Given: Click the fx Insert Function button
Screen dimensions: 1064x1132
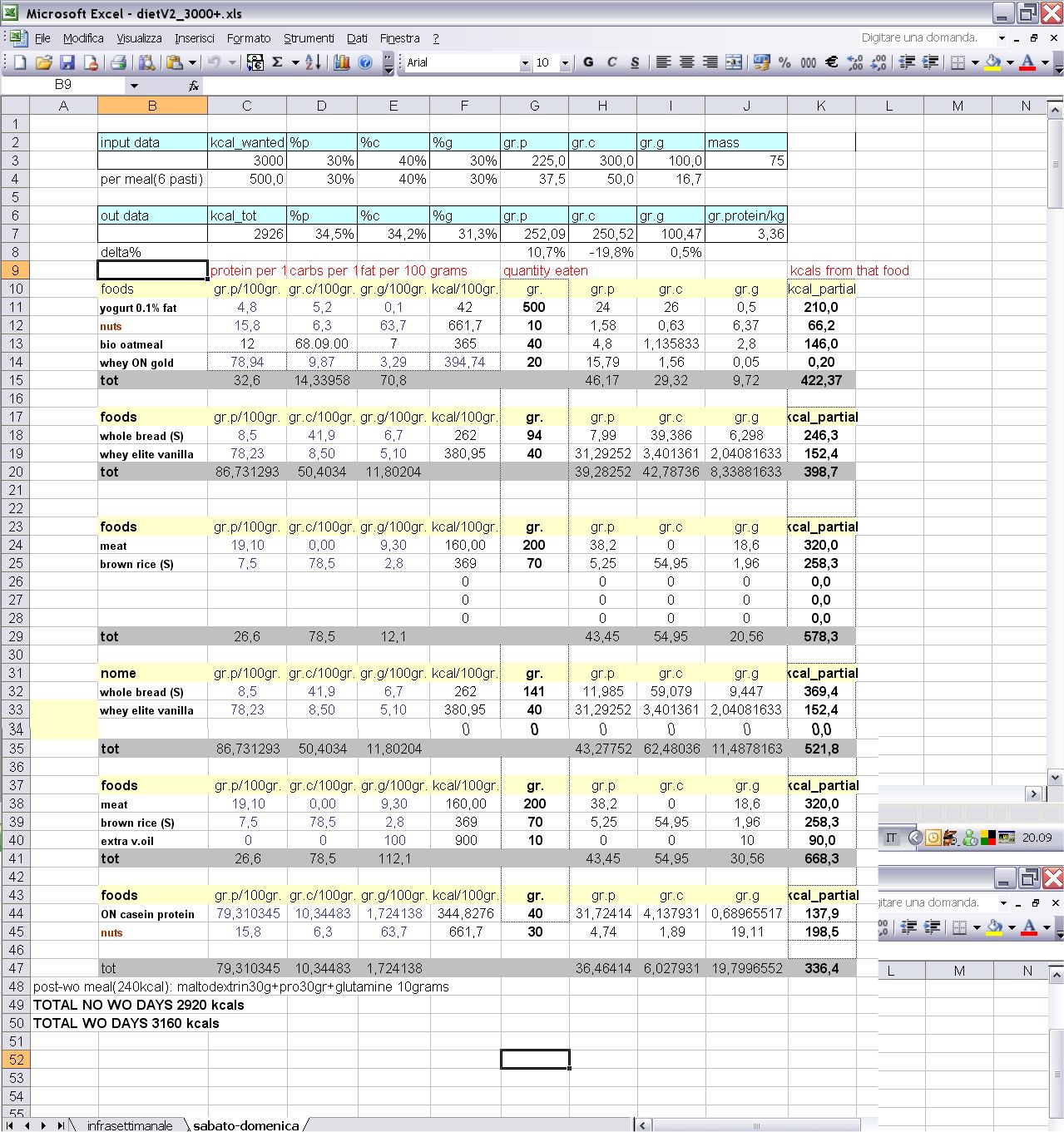Looking at the screenshot, I should tap(193, 85).
